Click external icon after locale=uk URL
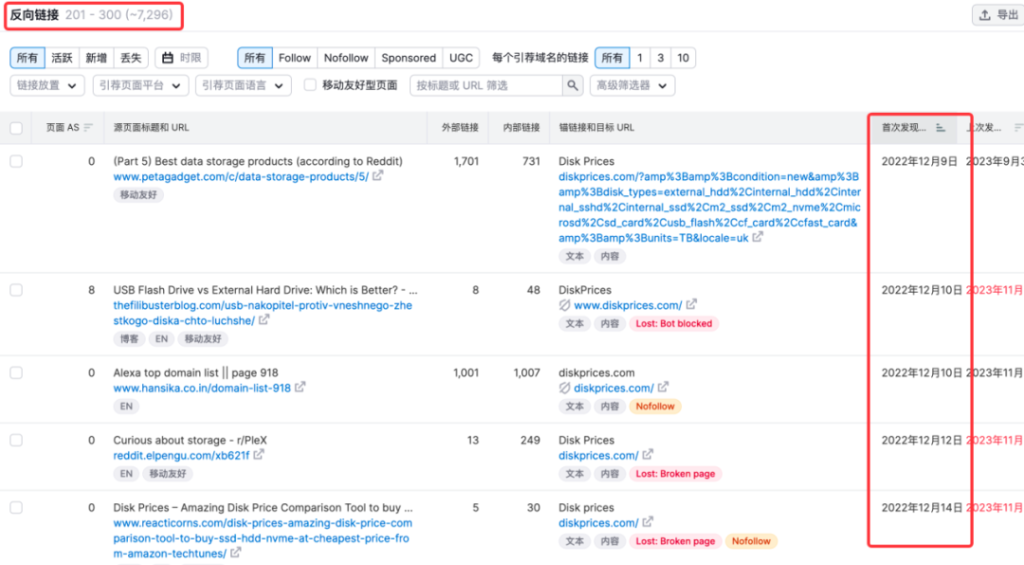The height and width of the screenshot is (565, 1024). coord(758,237)
